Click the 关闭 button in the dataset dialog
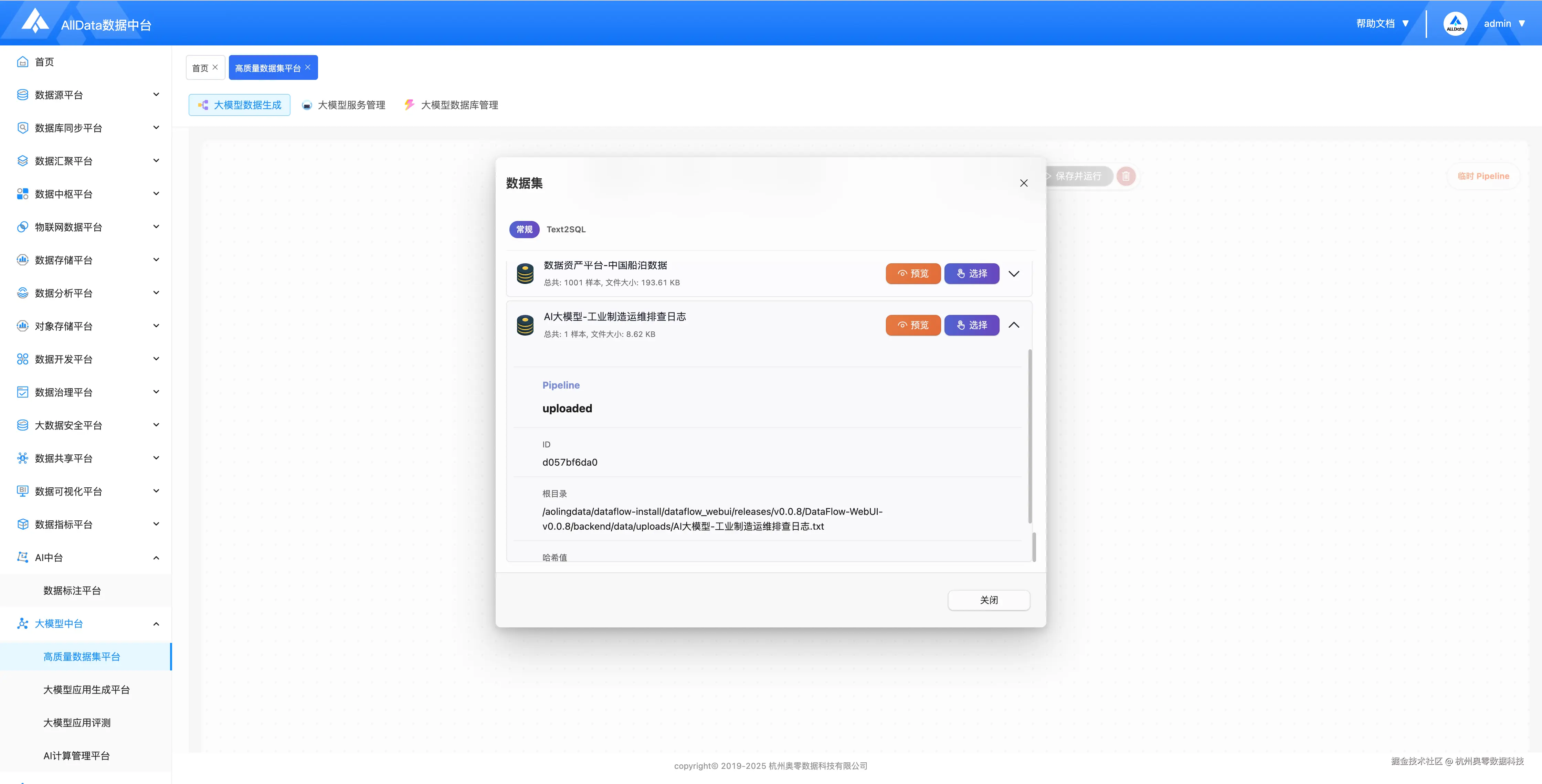Image resolution: width=1542 pixels, height=784 pixels. click(989, 600)
